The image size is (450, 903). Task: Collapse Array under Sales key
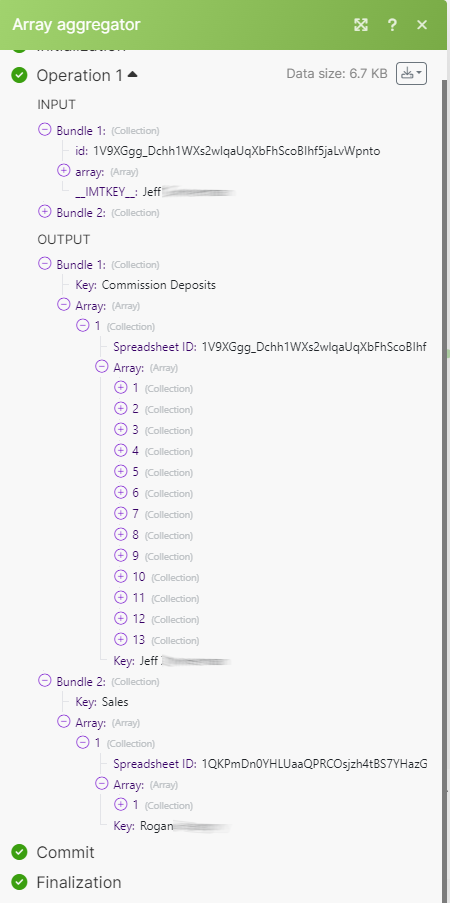[x=63, y=722]
